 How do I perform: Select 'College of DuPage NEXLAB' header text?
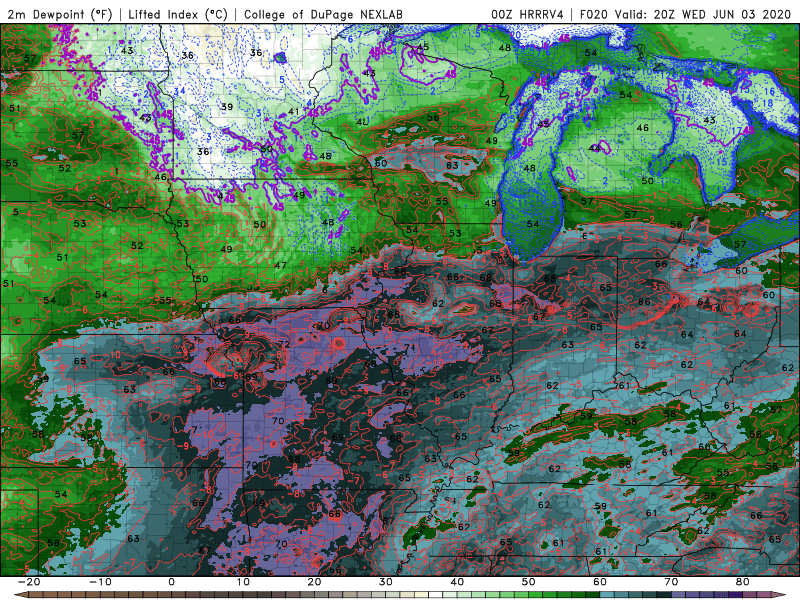pos(323,14)
